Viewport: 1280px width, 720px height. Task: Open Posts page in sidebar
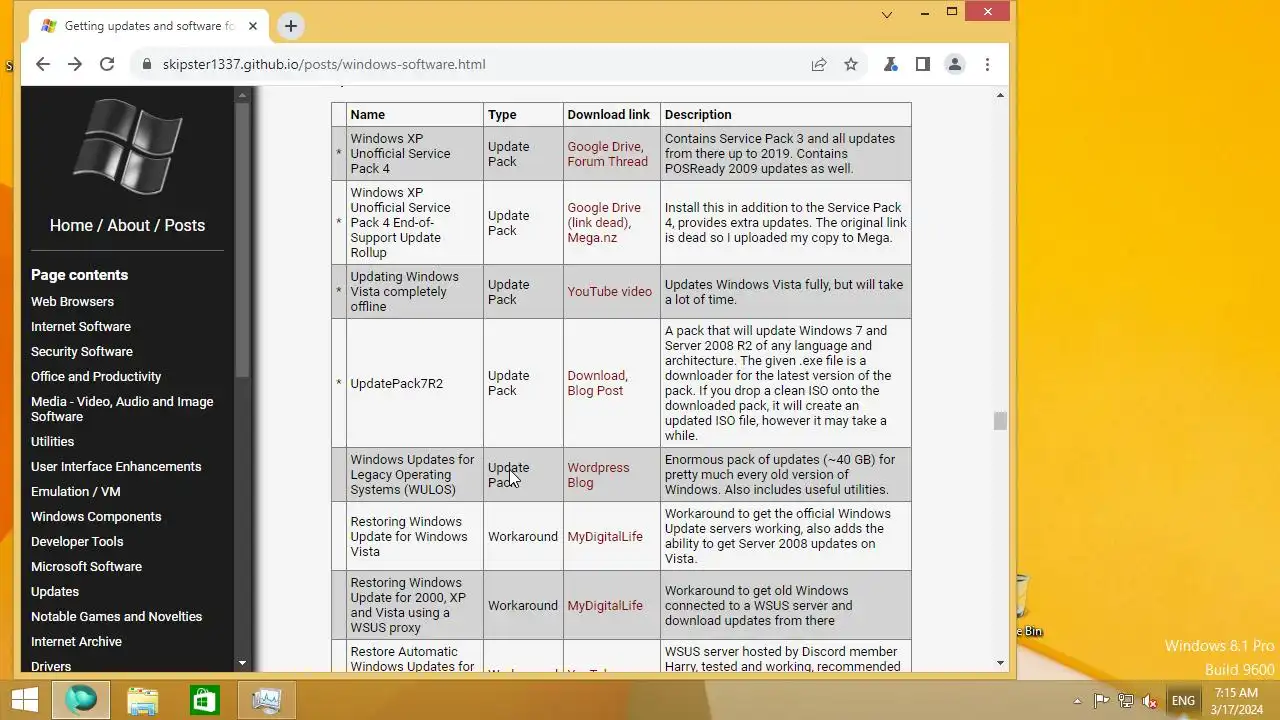[x=185, y=225]
